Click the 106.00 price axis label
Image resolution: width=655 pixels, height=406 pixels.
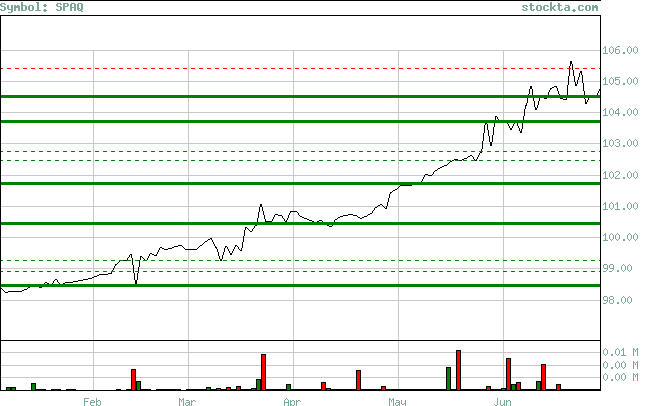pyautogui.click(x=620, y=51)
